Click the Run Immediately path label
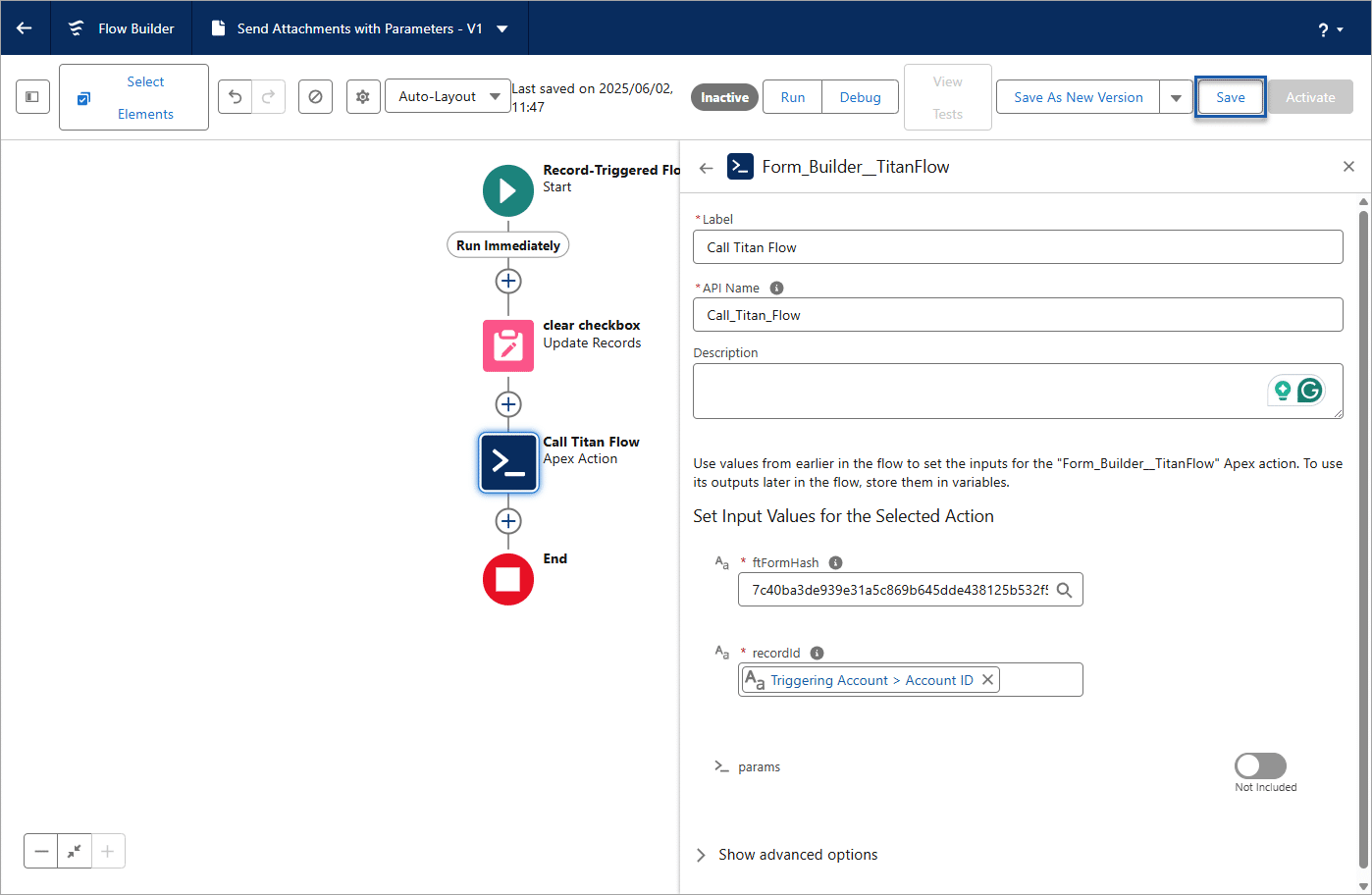The width and height of the screenshot is (1372, 895). [x=508, y=245]
